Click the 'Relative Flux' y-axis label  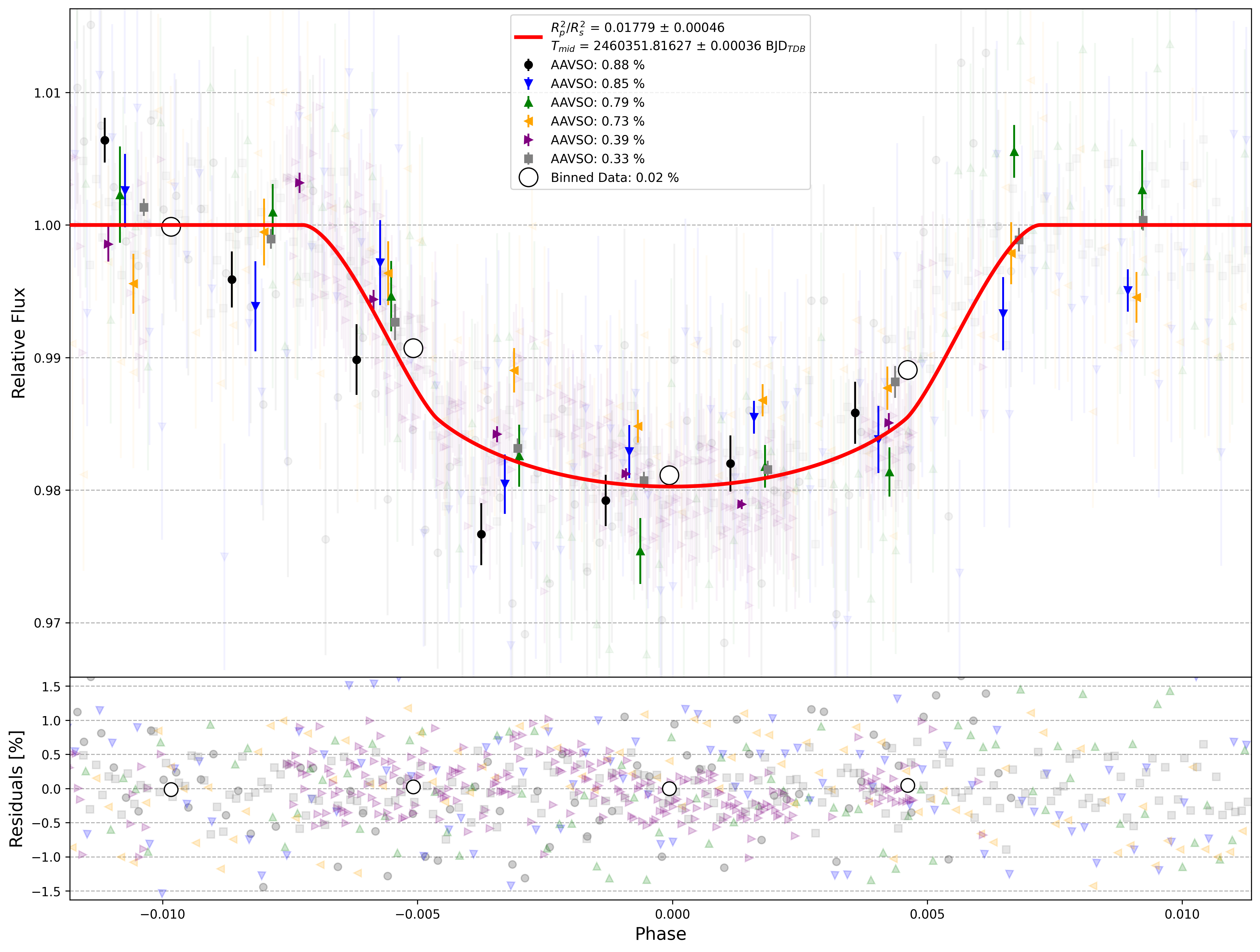[18, 343]
